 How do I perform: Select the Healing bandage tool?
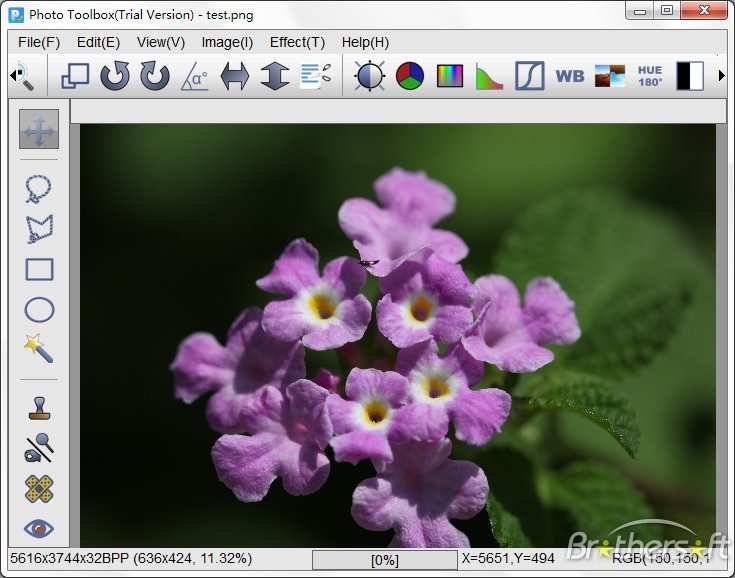click(39, 489)
